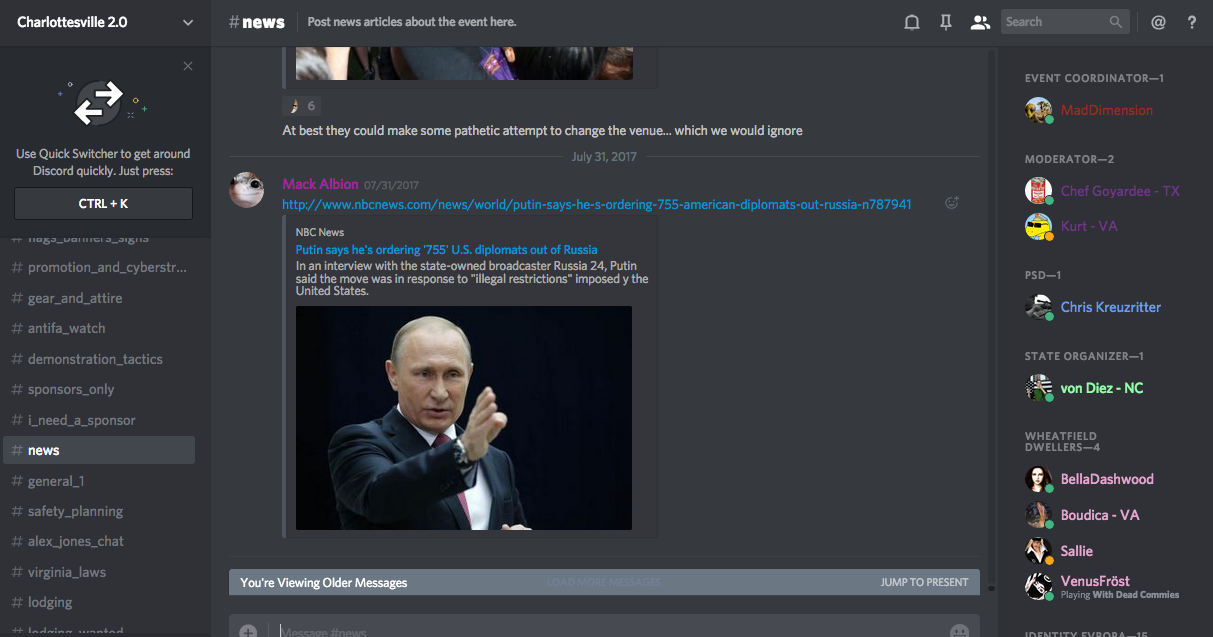Open recent mentions @ icon
This screenshot has width=1213, height=637.
[x=1158, y=22]
